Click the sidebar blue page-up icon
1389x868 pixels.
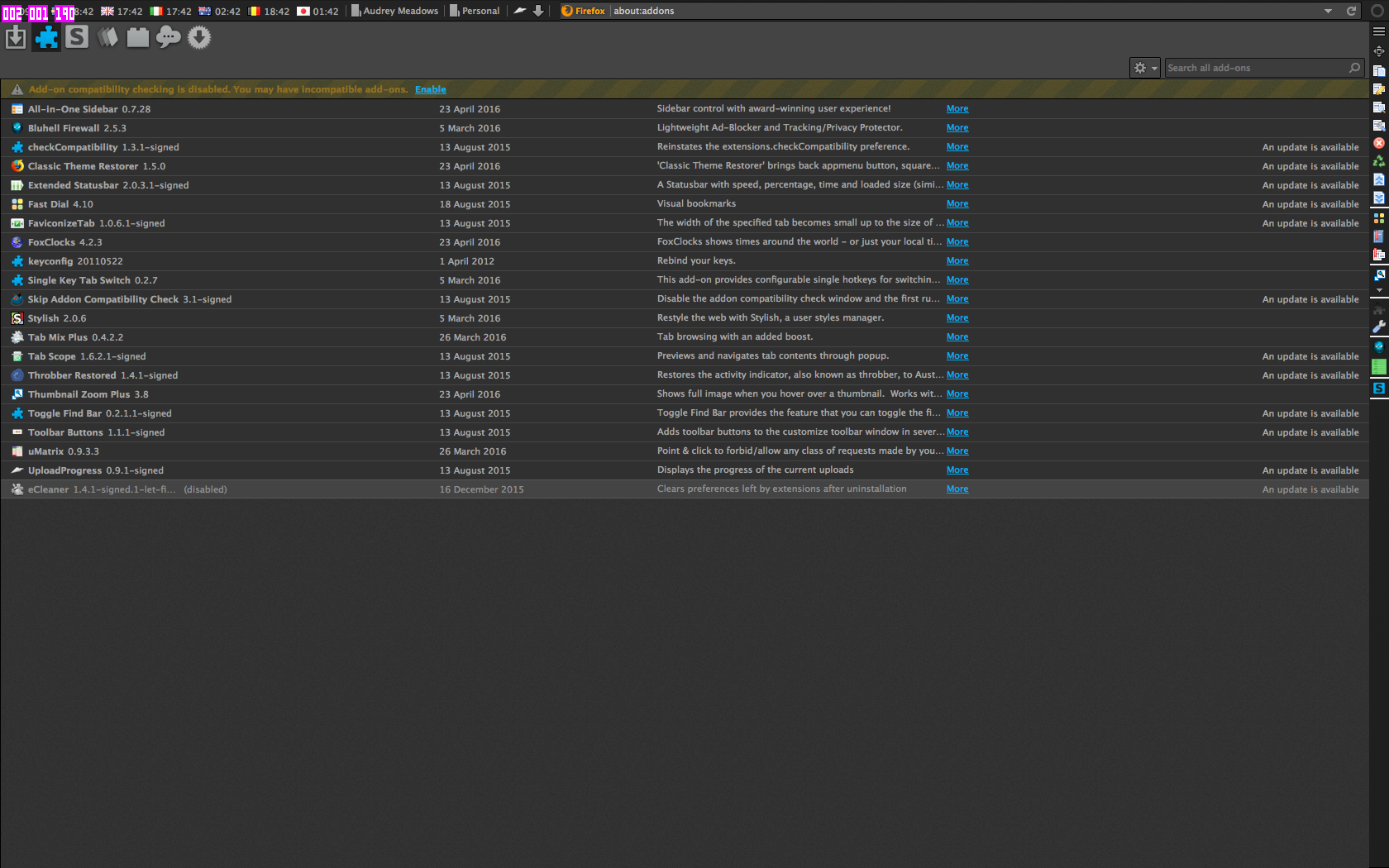click(x=1379, y=179)
